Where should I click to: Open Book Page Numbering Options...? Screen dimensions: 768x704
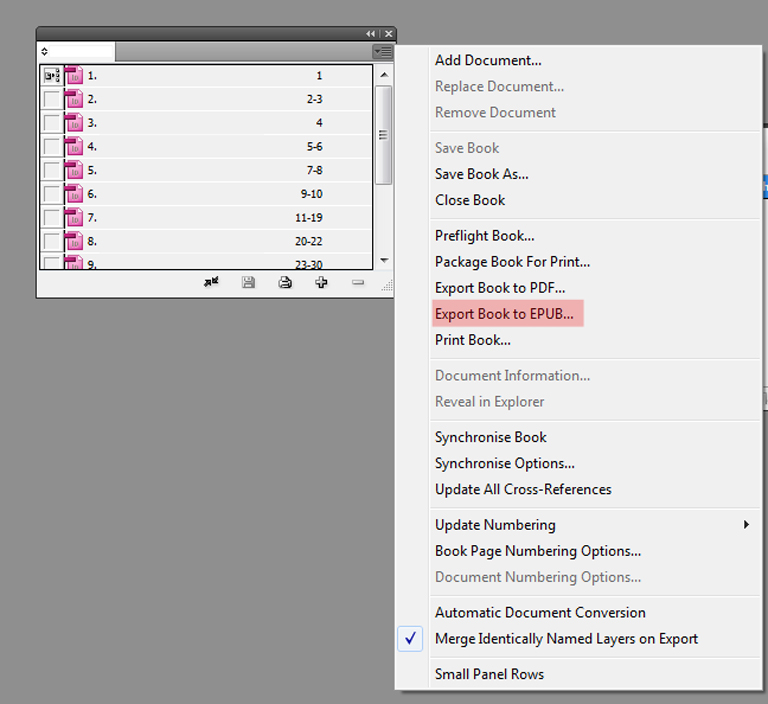(x=538, y=551)
